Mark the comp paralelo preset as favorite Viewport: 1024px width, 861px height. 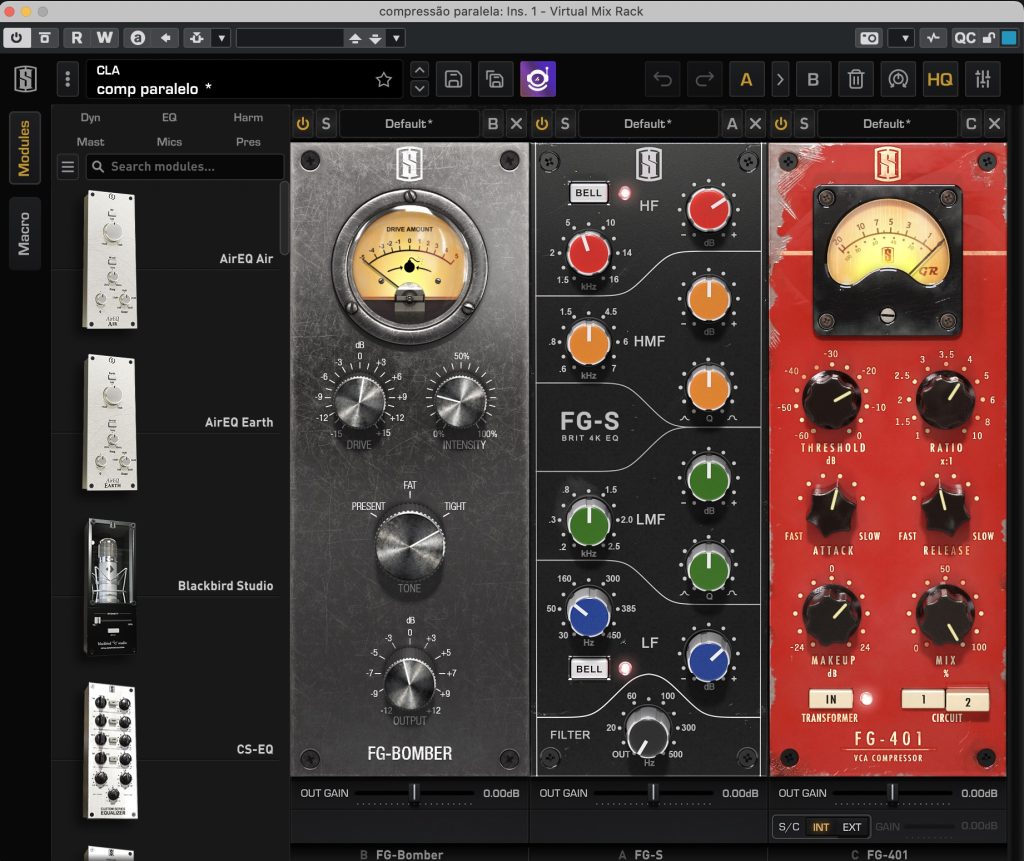pos(383,80)
